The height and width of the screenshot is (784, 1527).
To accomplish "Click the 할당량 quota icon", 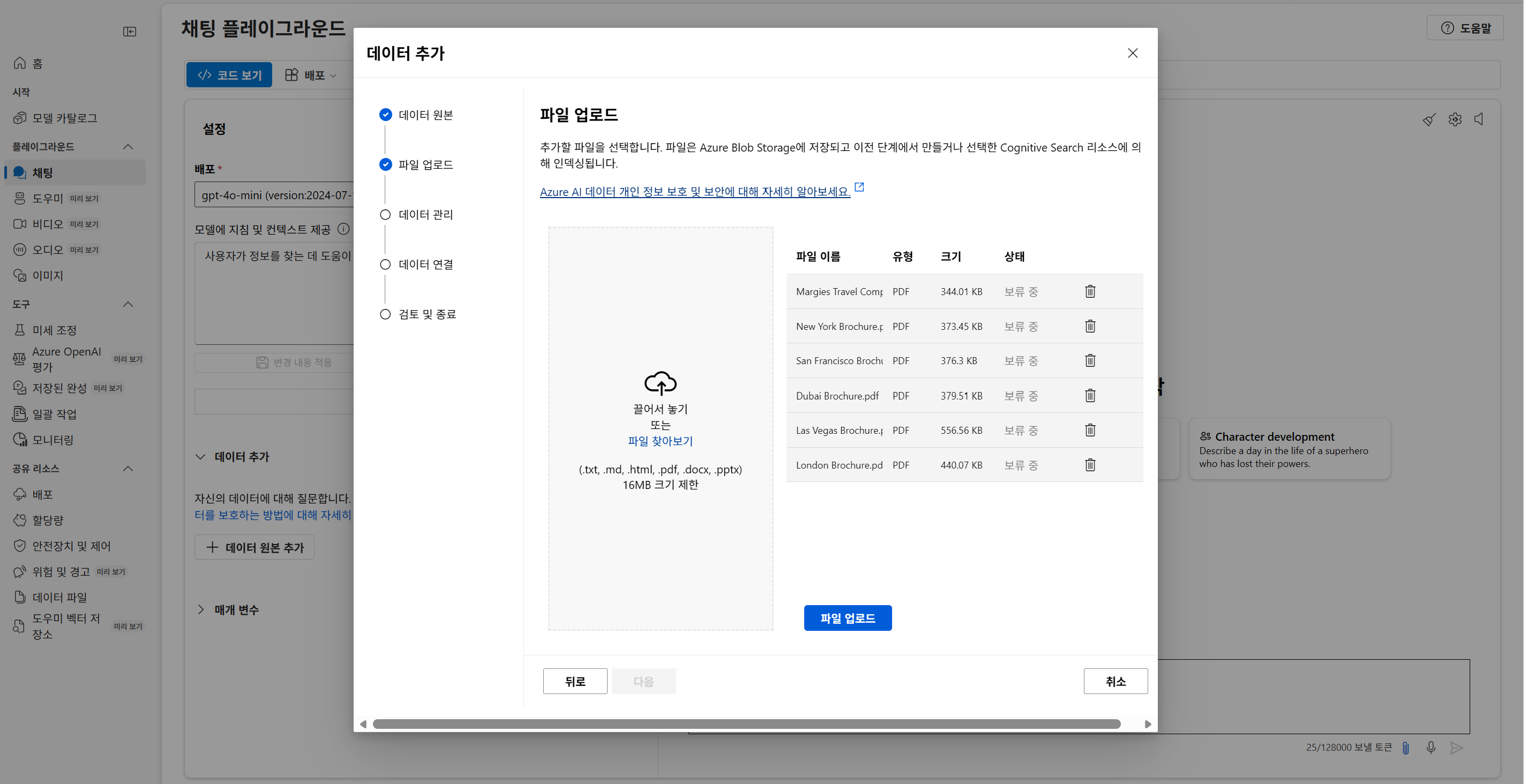I will (x=20, y=519).
